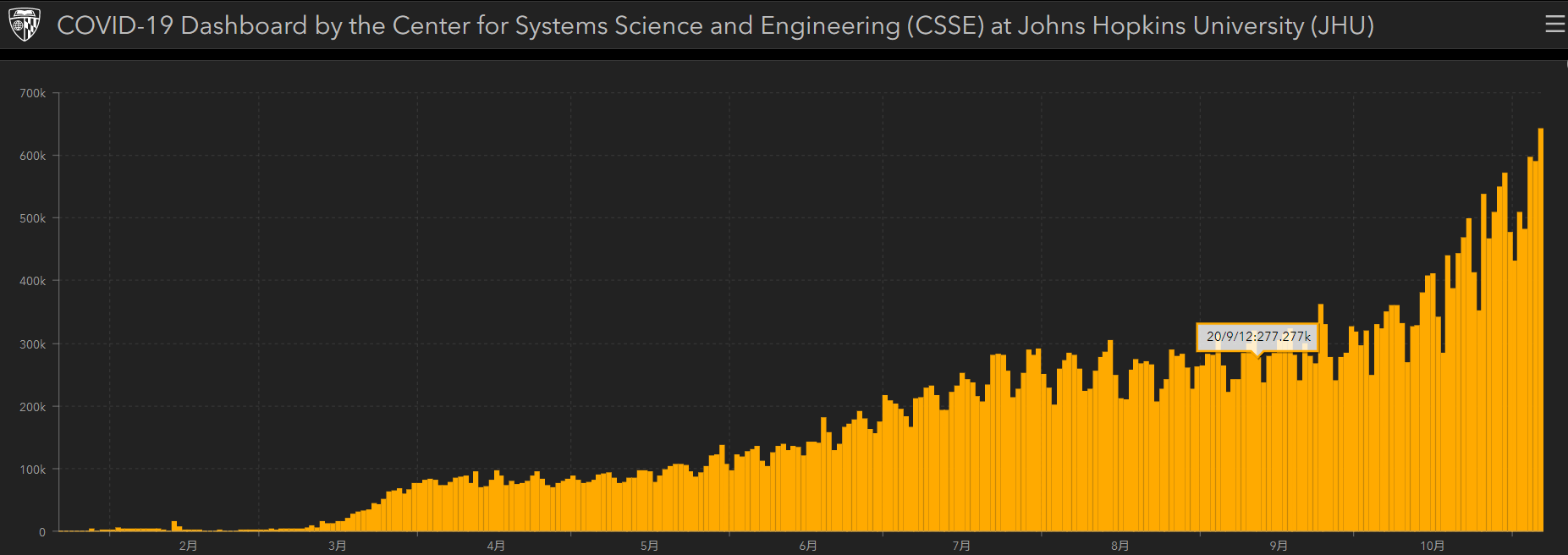
Task: Click the 0 y-axis label
Action: pos(42,532)
